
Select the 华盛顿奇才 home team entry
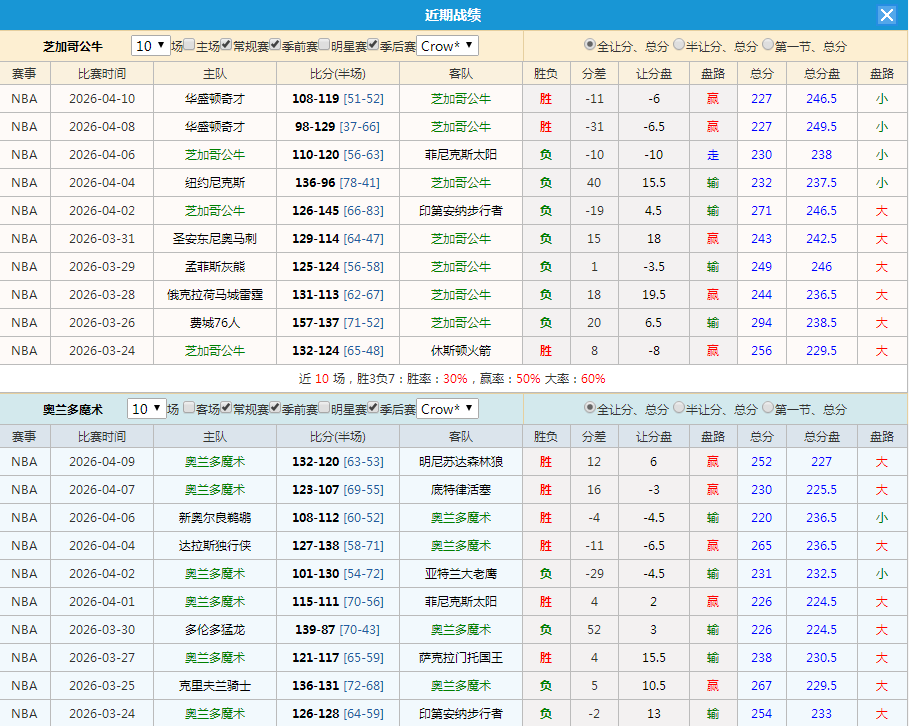(213, 99)
